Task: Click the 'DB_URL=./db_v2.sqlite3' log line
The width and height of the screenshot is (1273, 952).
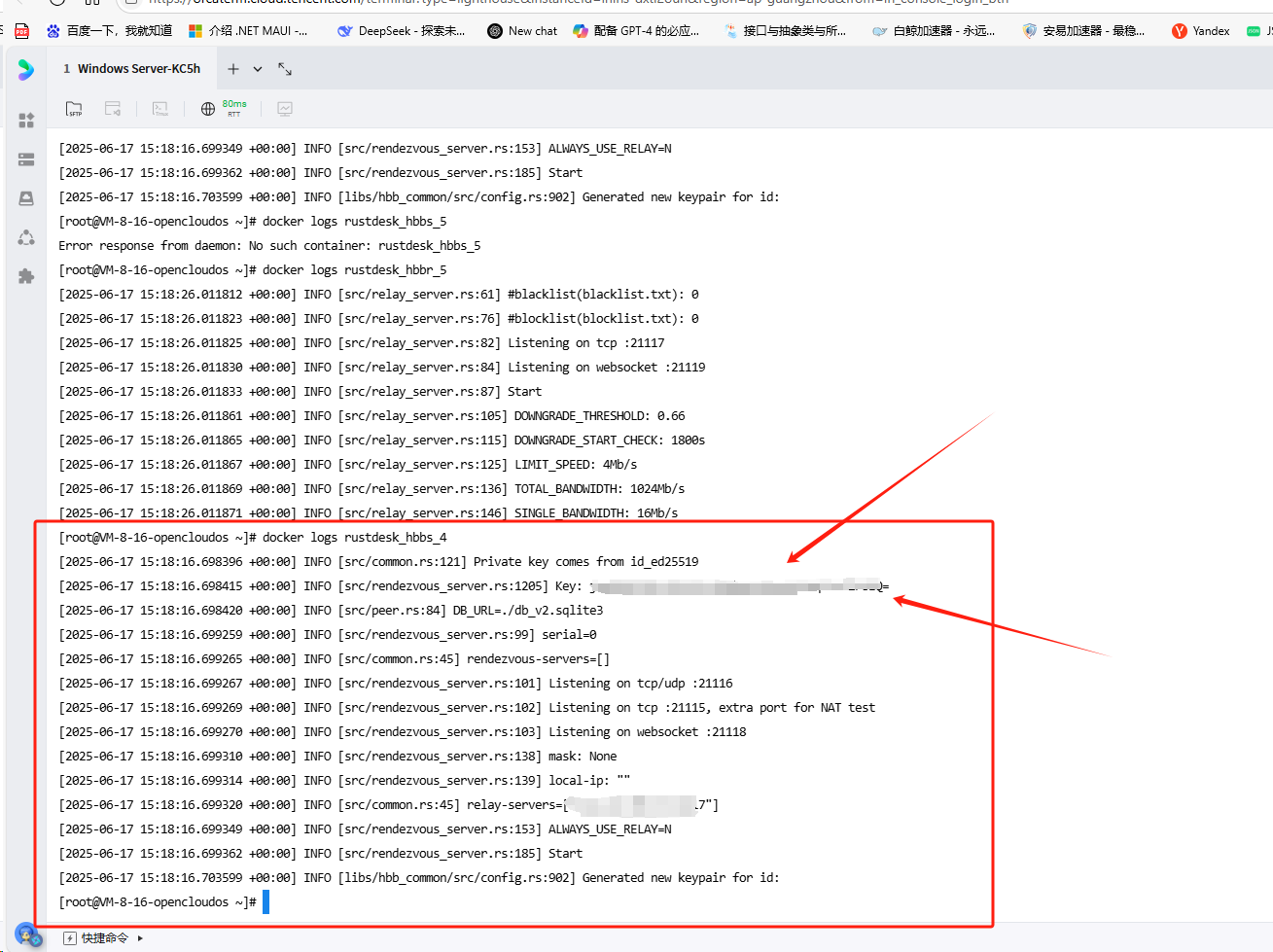Action: (x=331, y=611)
